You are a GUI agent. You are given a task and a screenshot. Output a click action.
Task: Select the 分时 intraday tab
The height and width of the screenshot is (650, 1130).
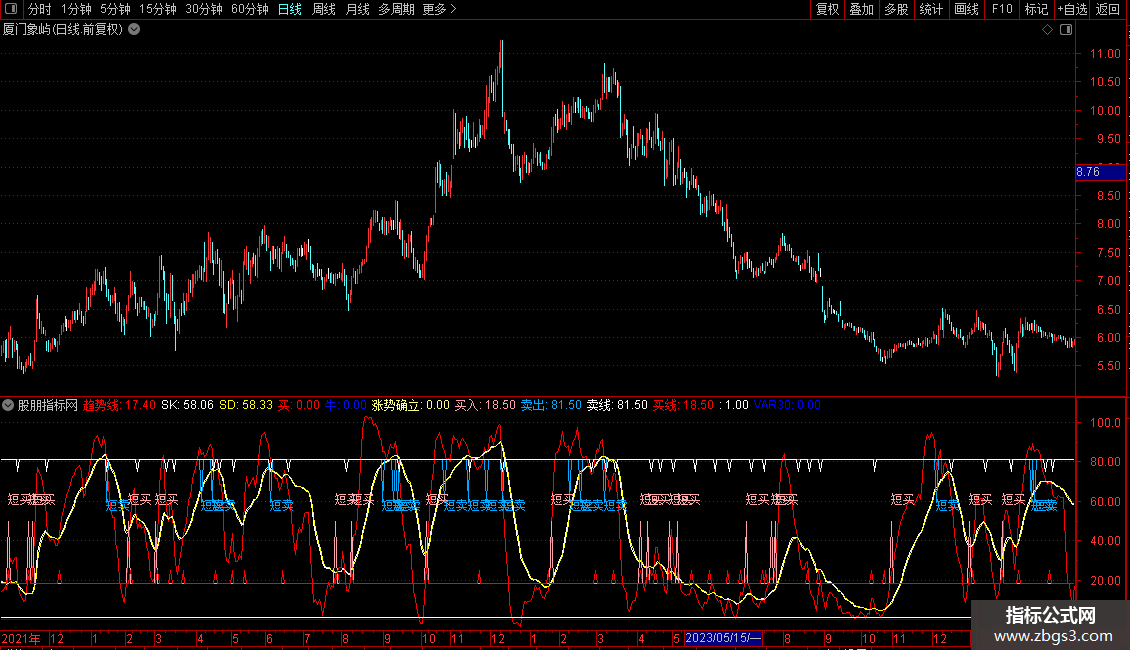pyautogui.click(x=39, y=9)
